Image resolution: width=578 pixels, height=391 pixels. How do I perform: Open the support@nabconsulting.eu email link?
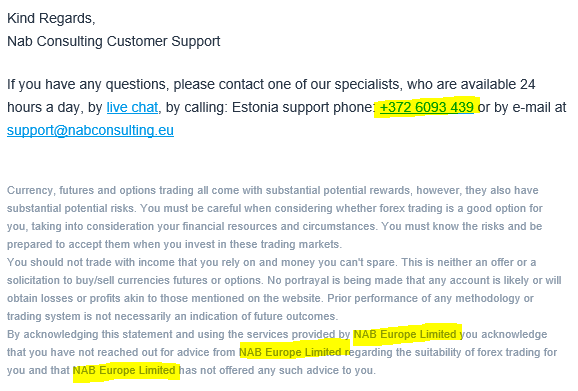(x=90, y=130)
